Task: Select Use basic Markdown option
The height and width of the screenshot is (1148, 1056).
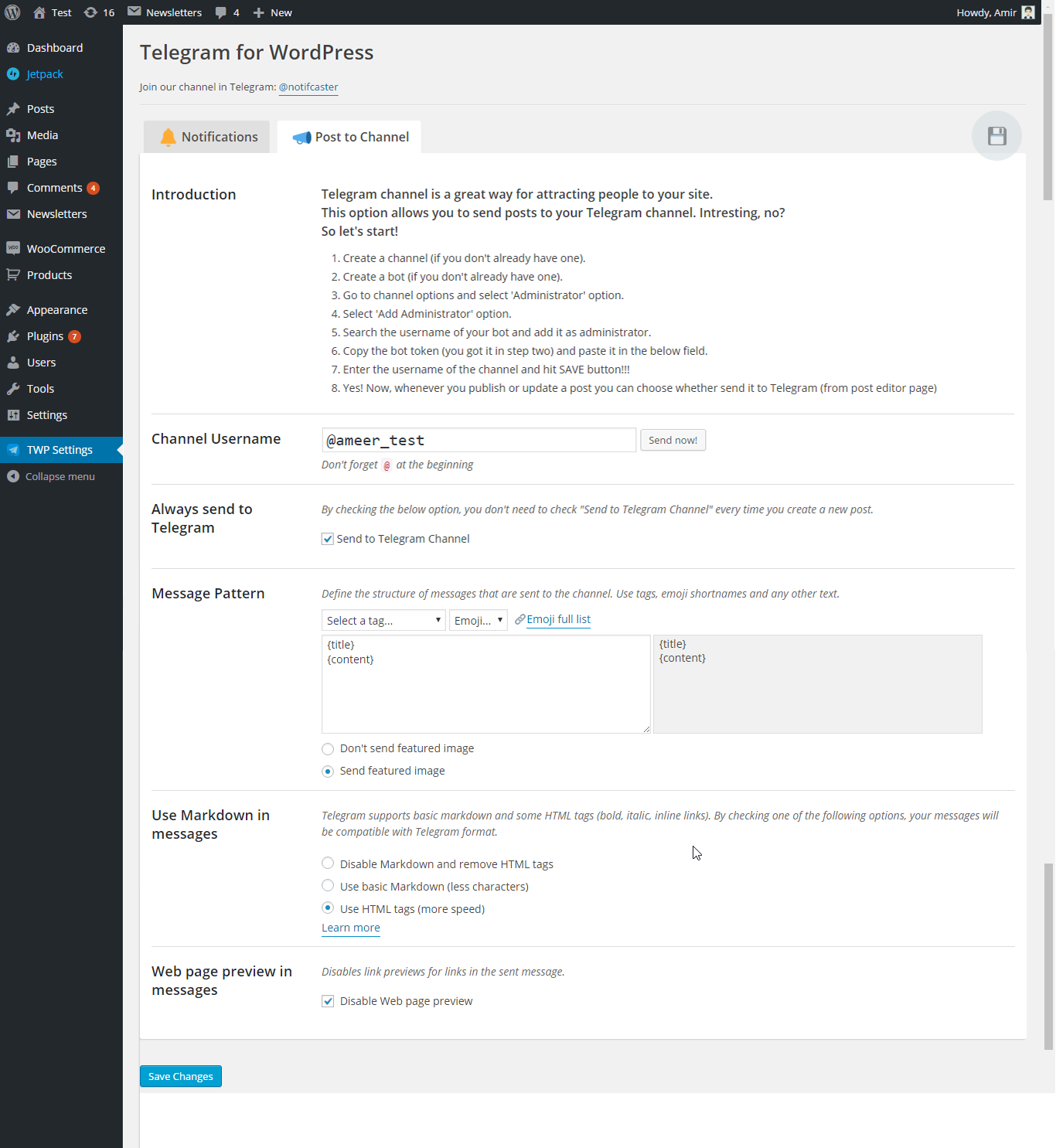Action: pyautogui.click(x=328, y=885)
